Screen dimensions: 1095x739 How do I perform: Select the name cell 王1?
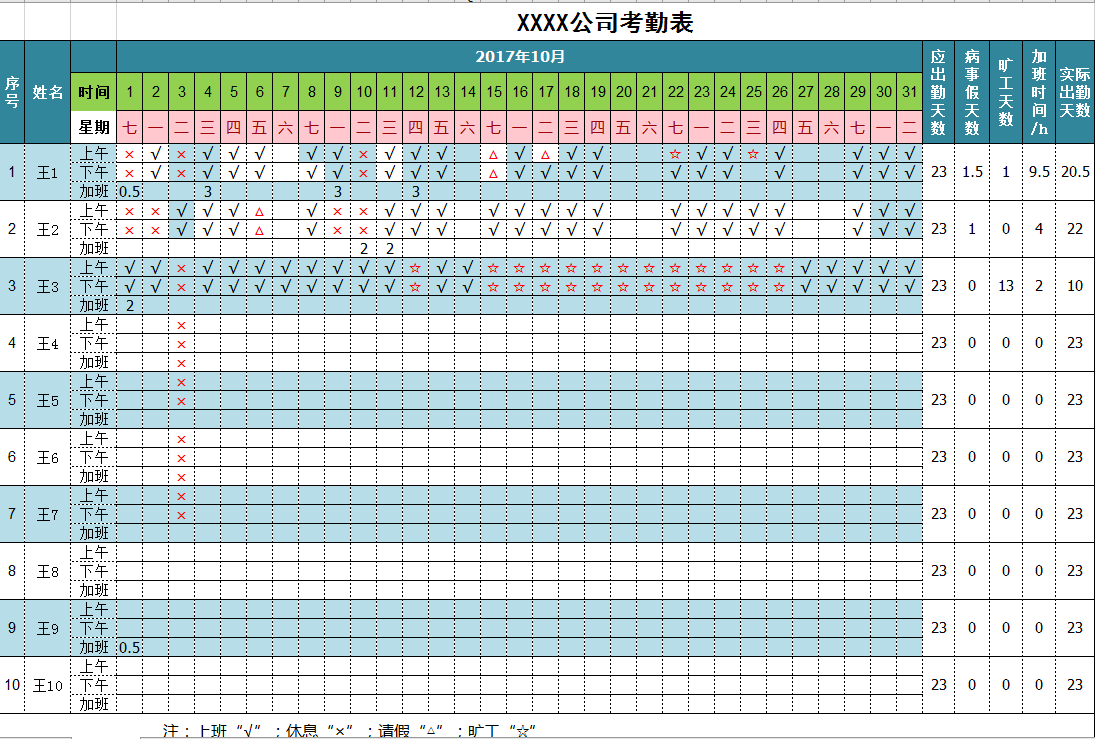click(x=47, y=172)
